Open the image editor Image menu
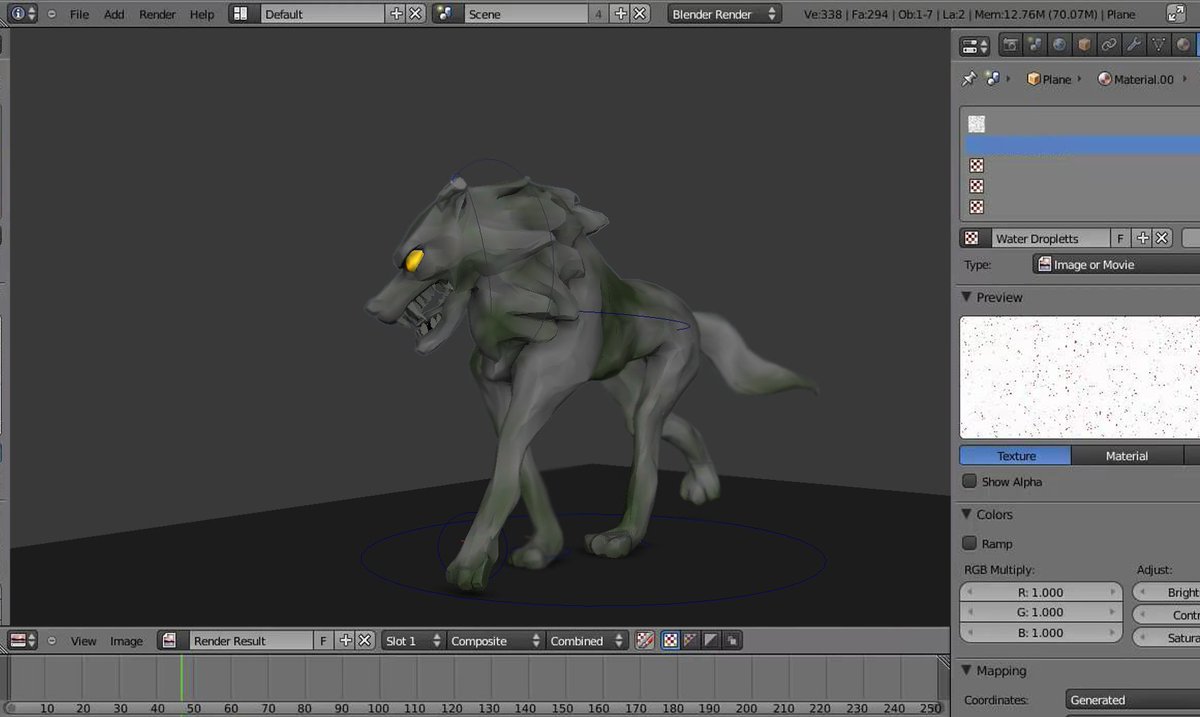This screenshot has height=717, width=1200. point(126,641)
